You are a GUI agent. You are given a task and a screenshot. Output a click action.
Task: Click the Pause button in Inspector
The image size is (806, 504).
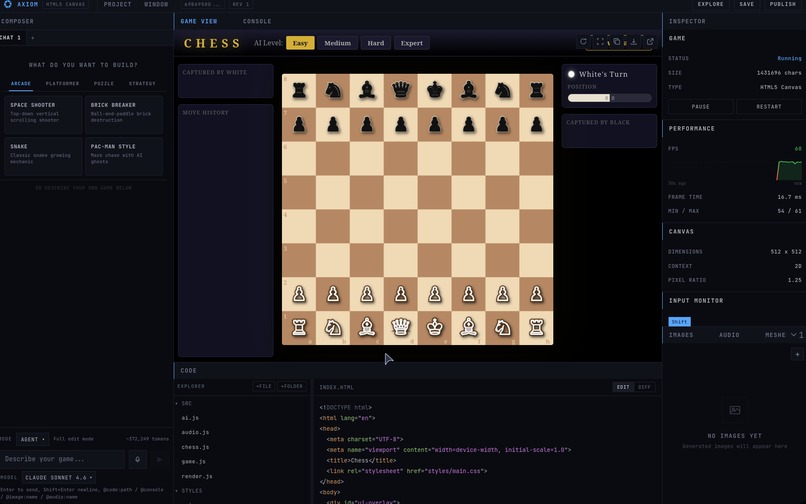tap(701, 106)
